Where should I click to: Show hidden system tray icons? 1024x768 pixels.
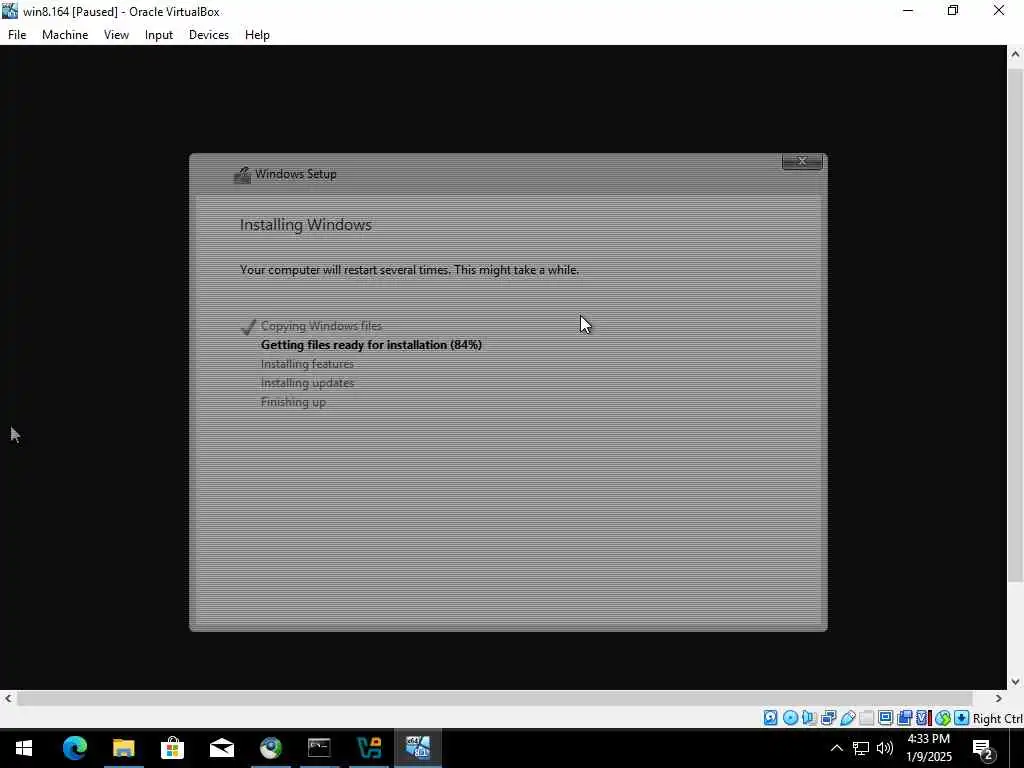coord(837,748)
